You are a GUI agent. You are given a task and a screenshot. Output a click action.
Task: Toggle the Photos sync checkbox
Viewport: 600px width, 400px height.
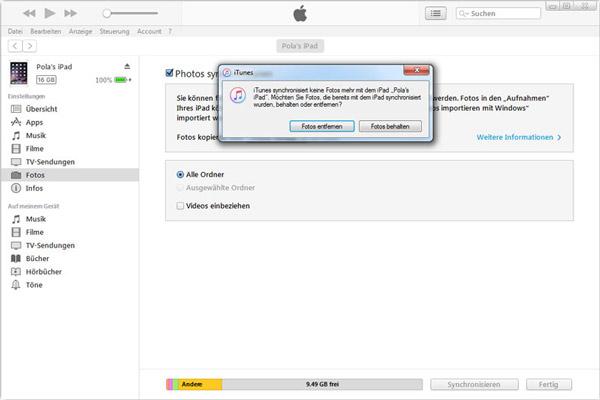click(170, 73)
